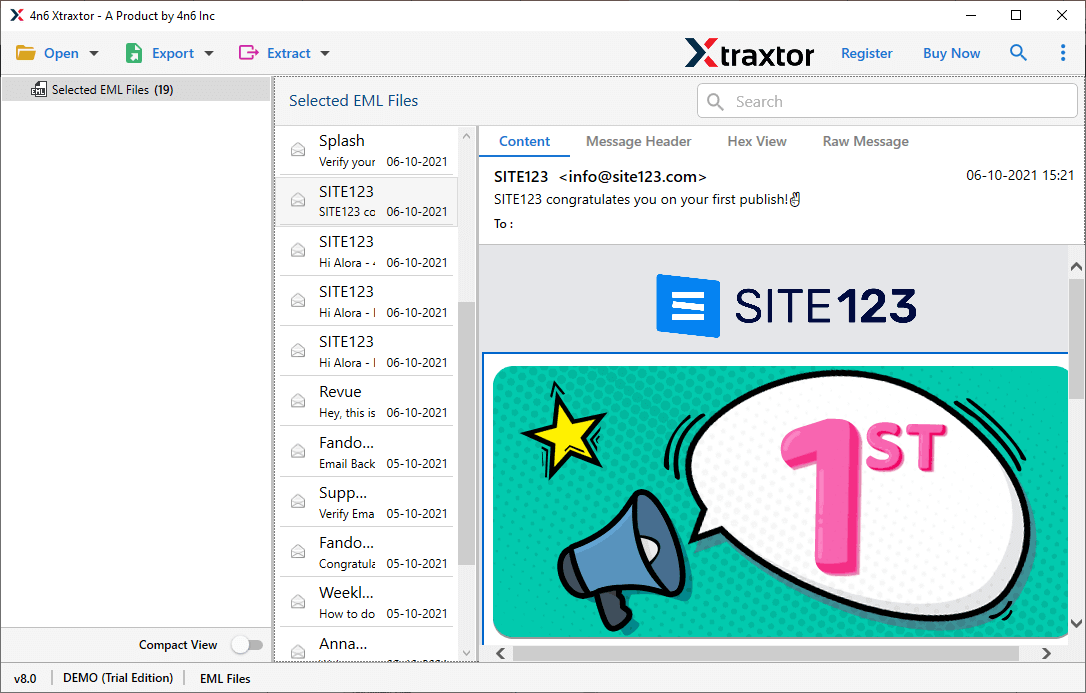1086x693 pixels.
Task: Expand the Export dropdown arrow
Action: click(209, 54)
